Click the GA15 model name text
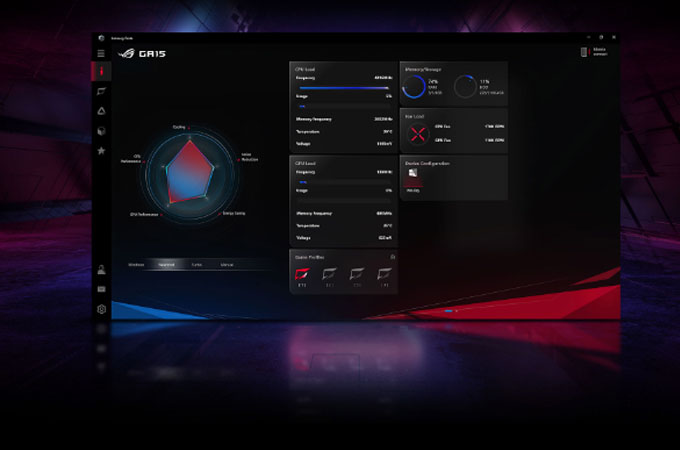This screenshot has width=680, height=450. click(152, 54)
